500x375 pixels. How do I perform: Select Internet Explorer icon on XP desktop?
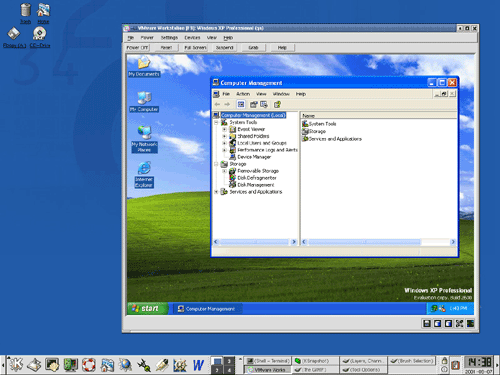(144, 175)
